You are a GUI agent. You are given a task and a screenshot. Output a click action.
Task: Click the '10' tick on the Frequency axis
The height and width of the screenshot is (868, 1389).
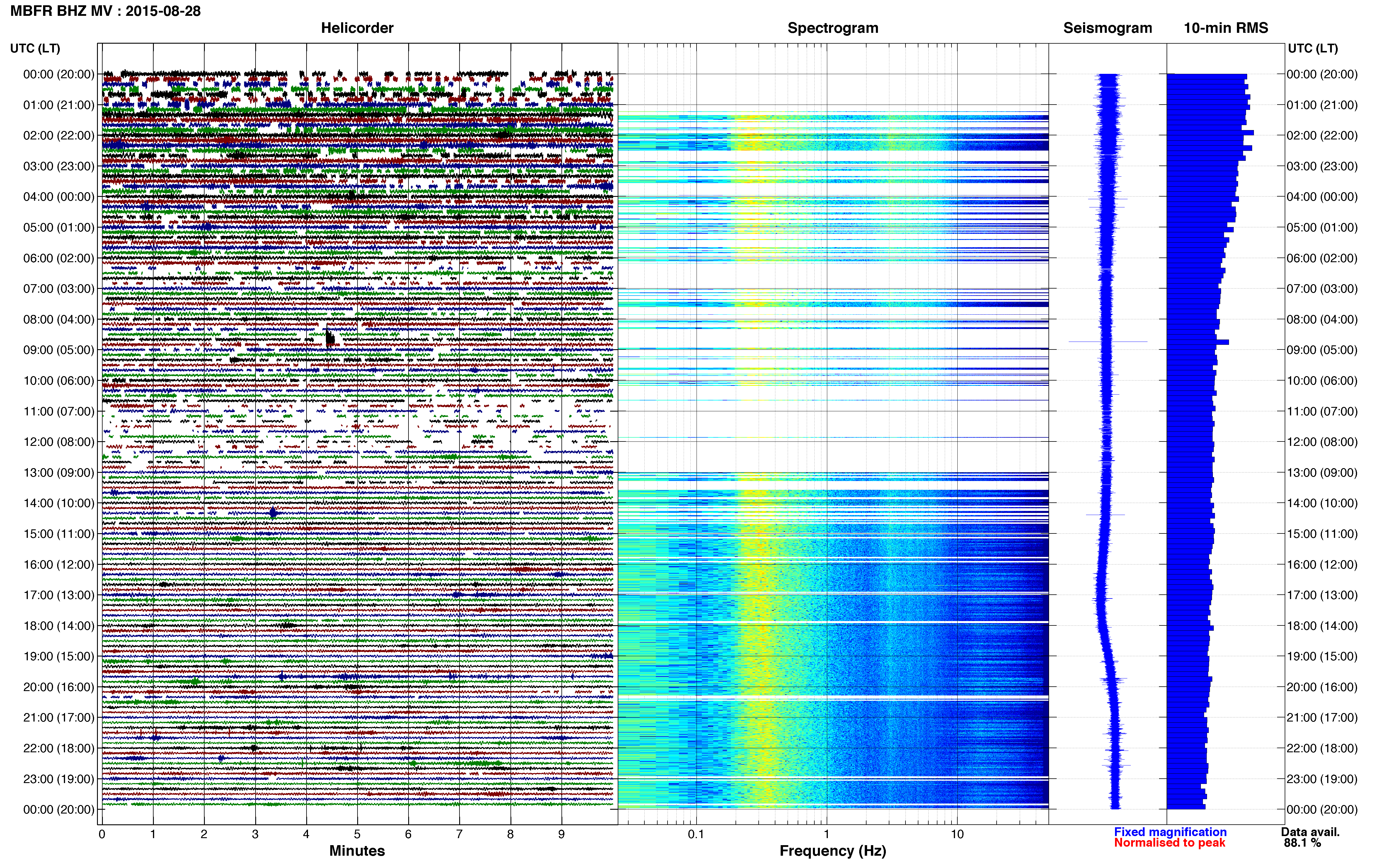(957, 835)
